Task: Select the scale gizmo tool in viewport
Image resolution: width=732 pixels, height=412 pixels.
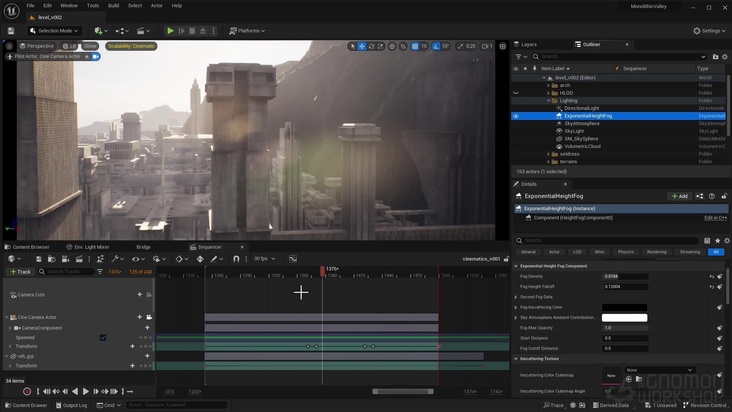Action: coord(380,46)
